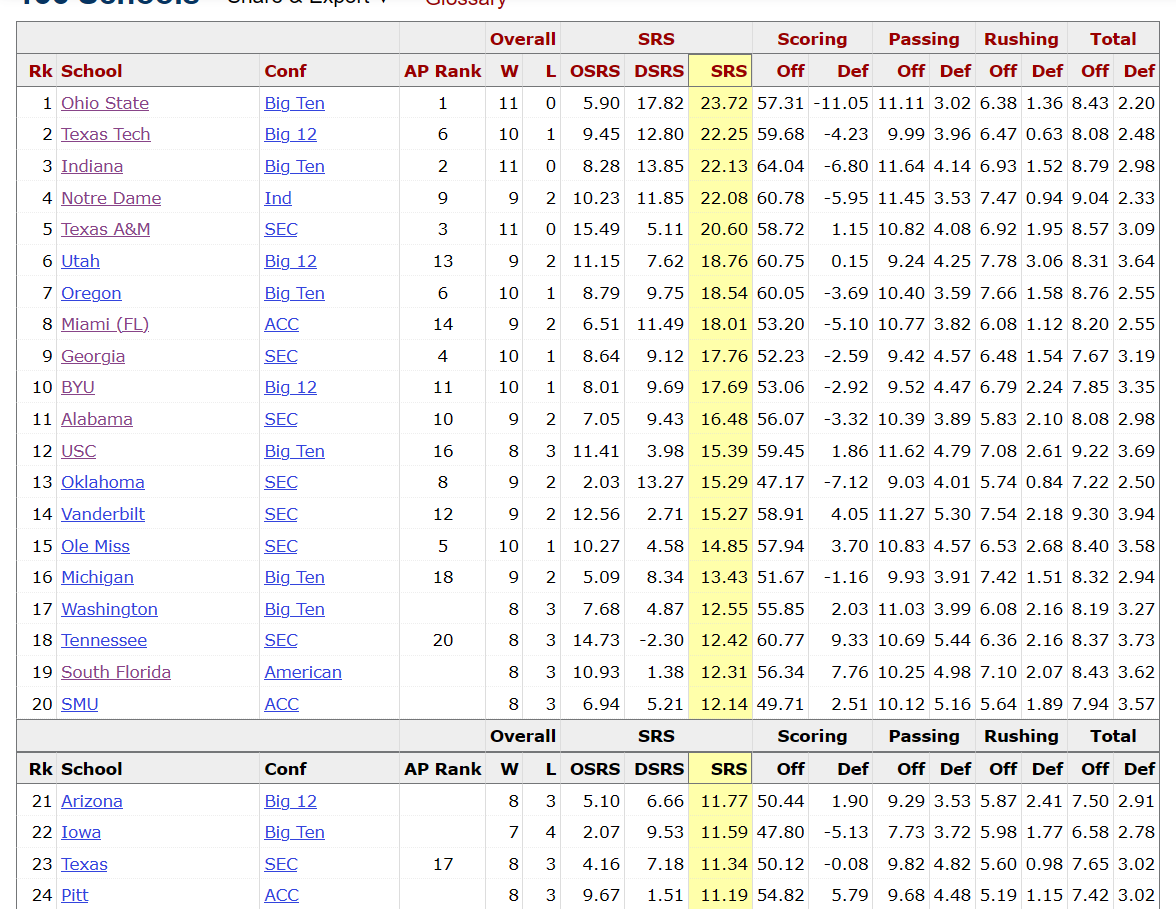Click the ACC link in SMU's row
Viewport: 1176px width, 909px height.
(x=282, y=704)
